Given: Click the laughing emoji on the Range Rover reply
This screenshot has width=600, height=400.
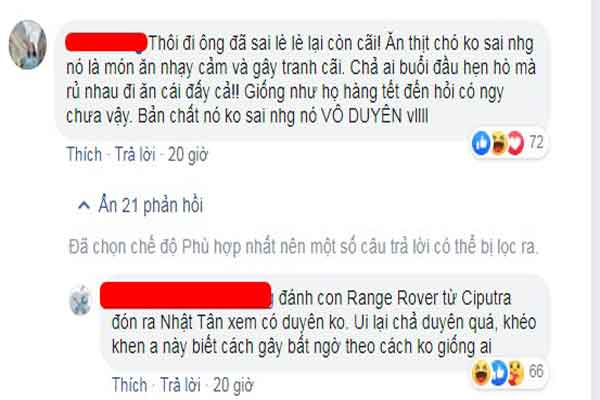Looking at the screenshot, I should pyautogui.click(x=481, y=372).
